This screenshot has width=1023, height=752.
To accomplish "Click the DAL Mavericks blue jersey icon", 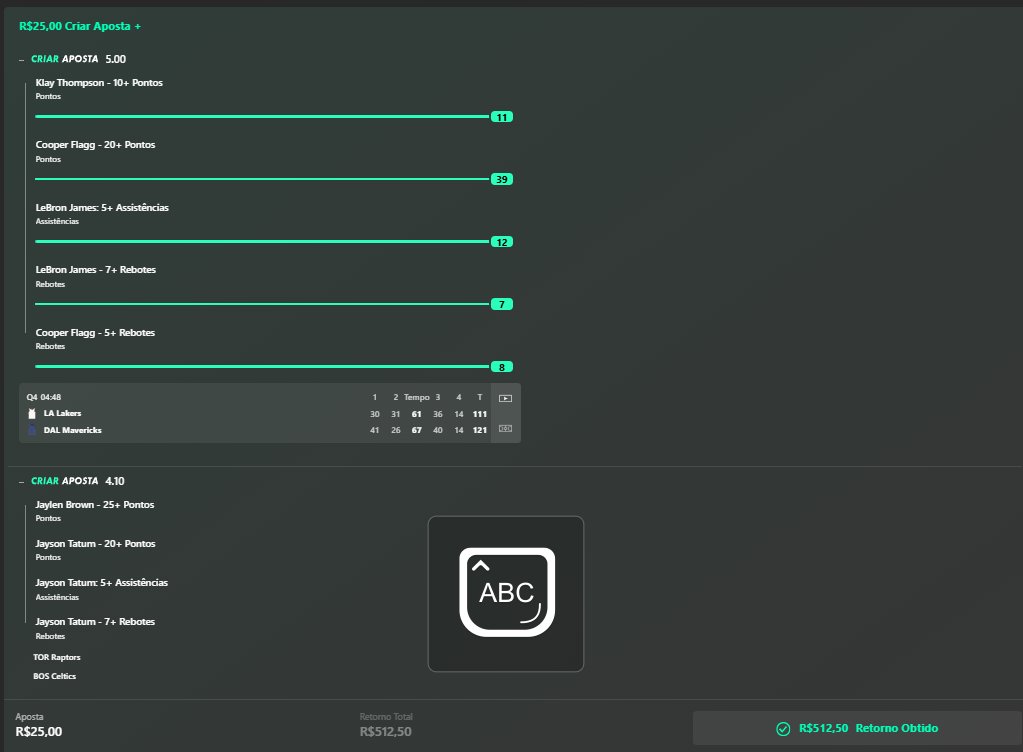I will point(32,430).
